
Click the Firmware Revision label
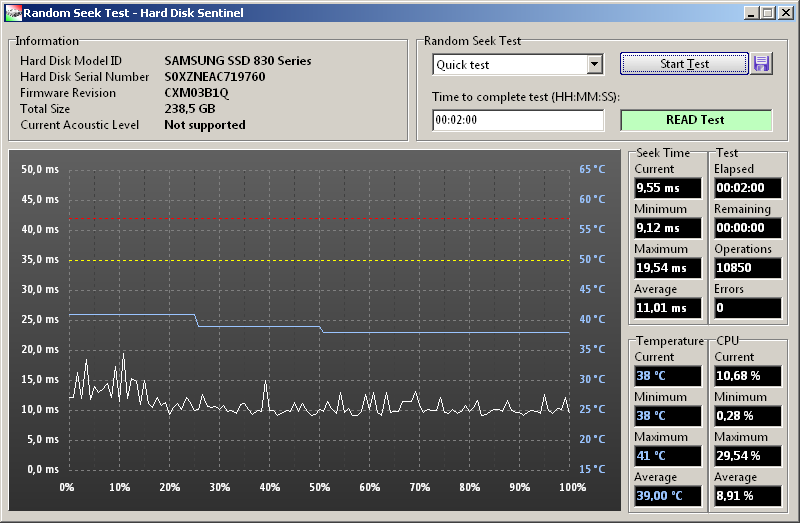[68, 93]
